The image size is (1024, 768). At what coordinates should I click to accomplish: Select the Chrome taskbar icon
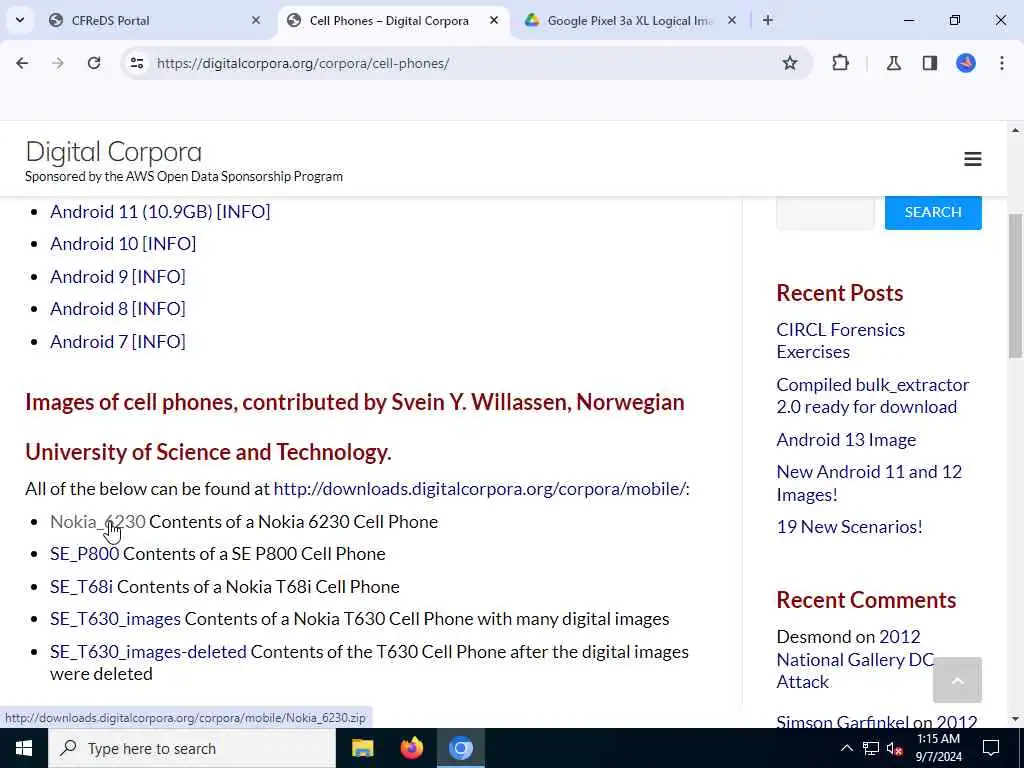(461, 748)
